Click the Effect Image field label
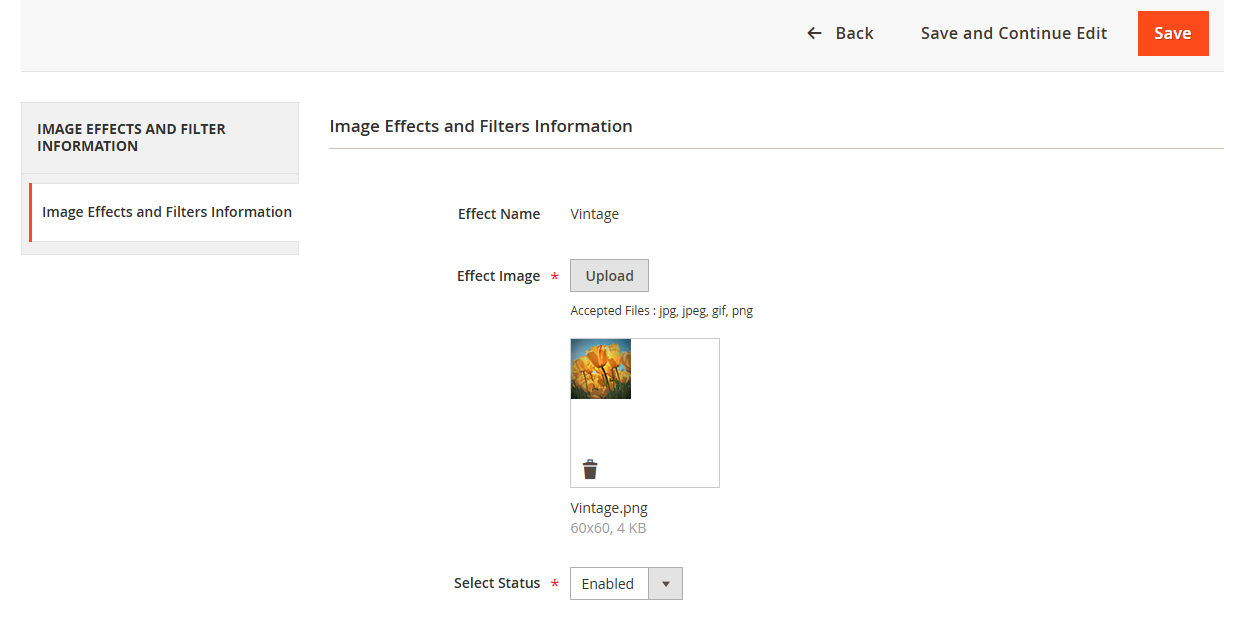The height and width of the screenshot is (618, 1253). (498, 276)
